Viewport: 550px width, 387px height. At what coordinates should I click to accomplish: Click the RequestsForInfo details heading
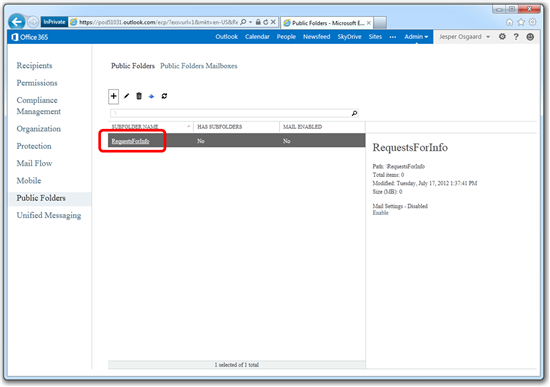410,148
